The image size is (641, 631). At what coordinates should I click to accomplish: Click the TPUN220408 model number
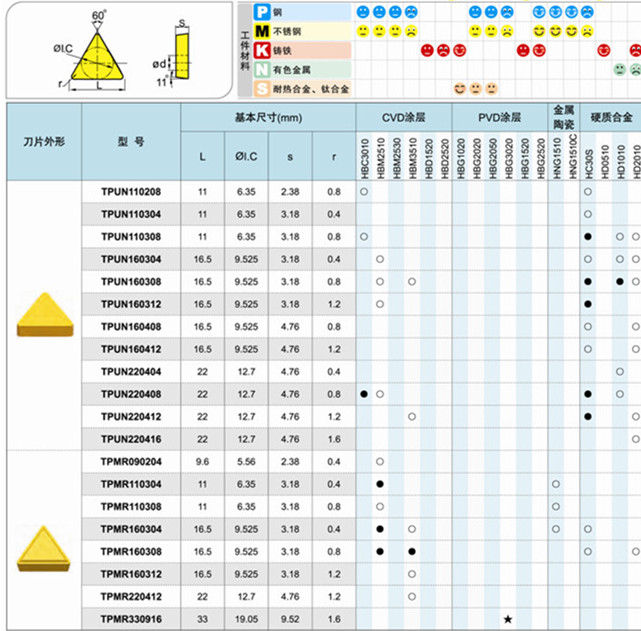tap(130, 393)
